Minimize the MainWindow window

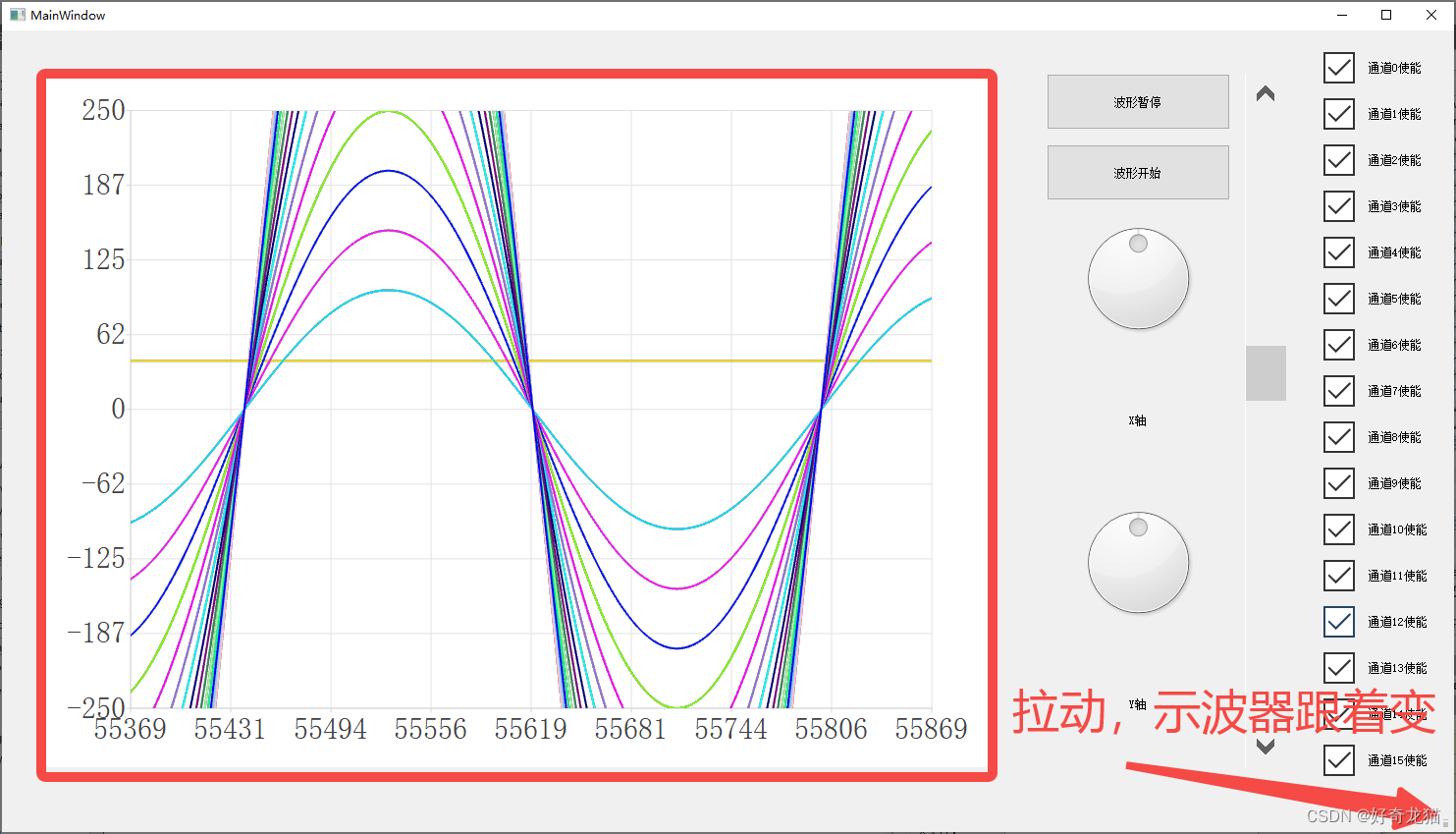click(x=1342, y=15)
